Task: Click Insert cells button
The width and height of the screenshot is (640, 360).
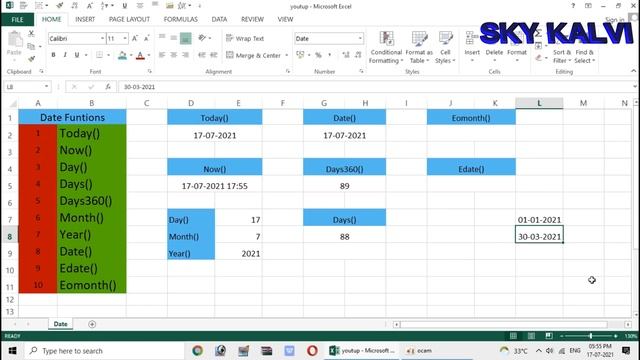Action: 472,47
